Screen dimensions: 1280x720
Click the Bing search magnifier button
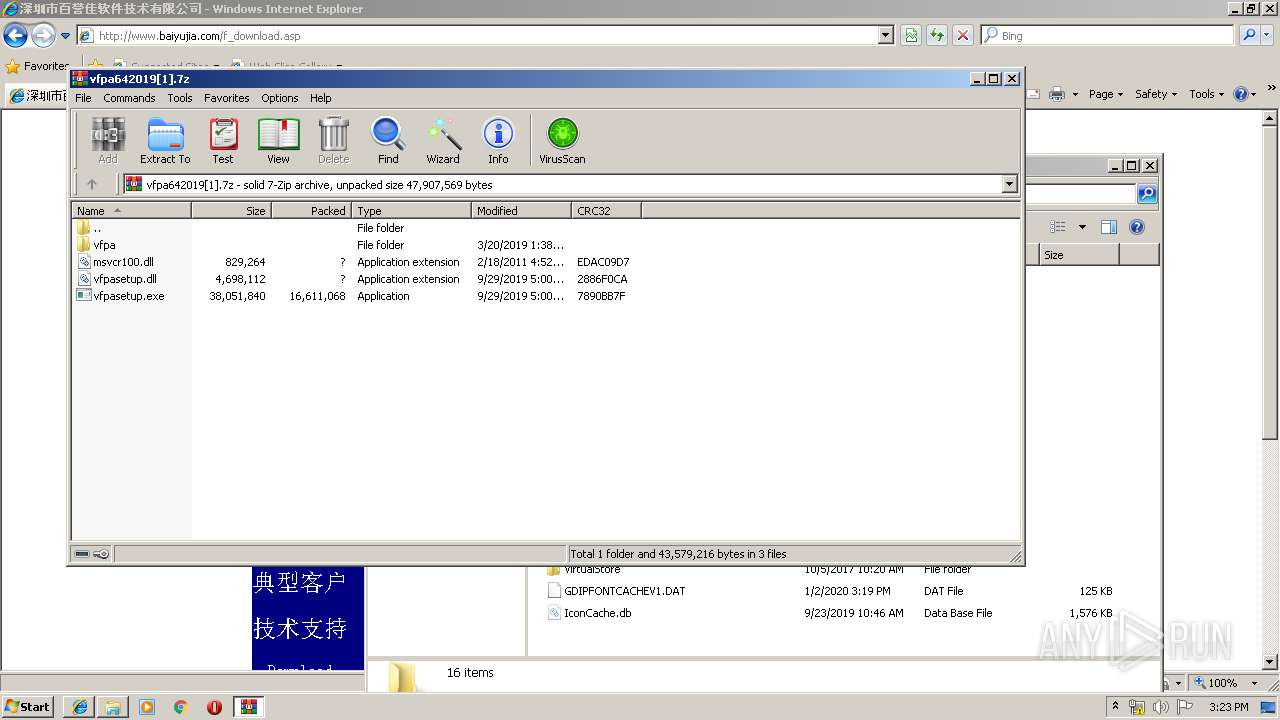pyautogui.click(x=1249, y=35)
